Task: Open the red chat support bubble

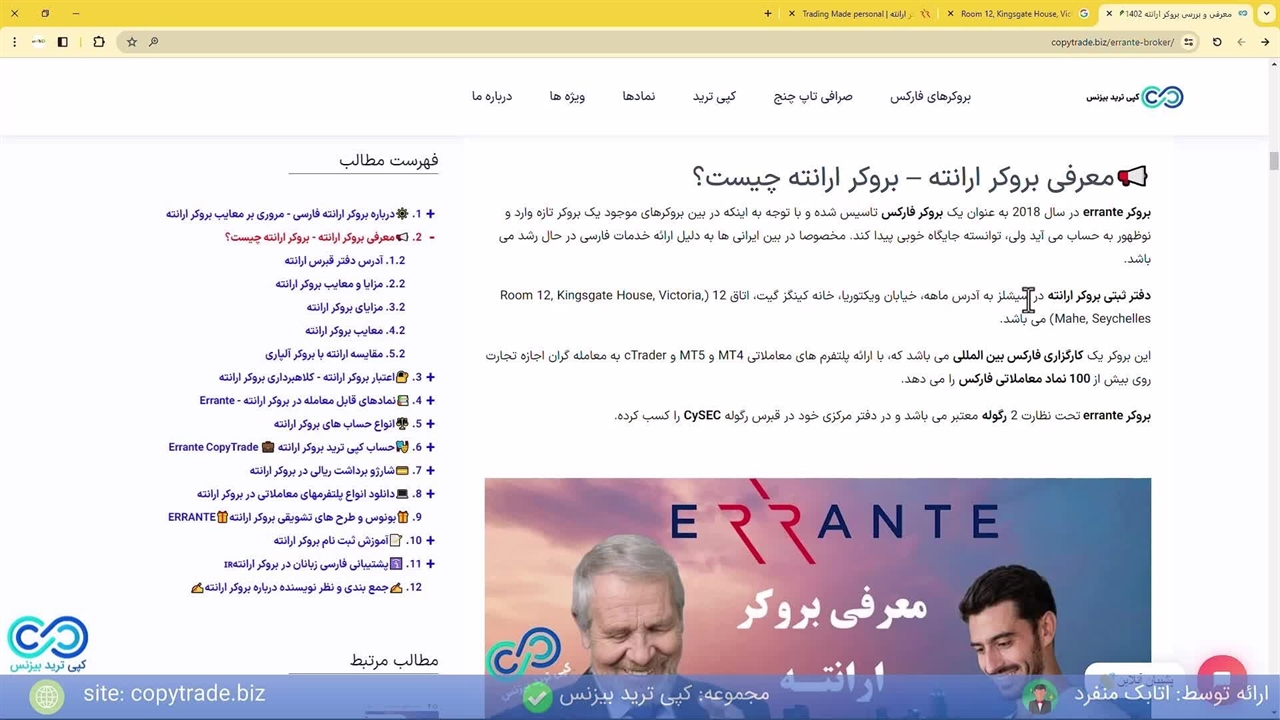Action: pos(1221,672)
